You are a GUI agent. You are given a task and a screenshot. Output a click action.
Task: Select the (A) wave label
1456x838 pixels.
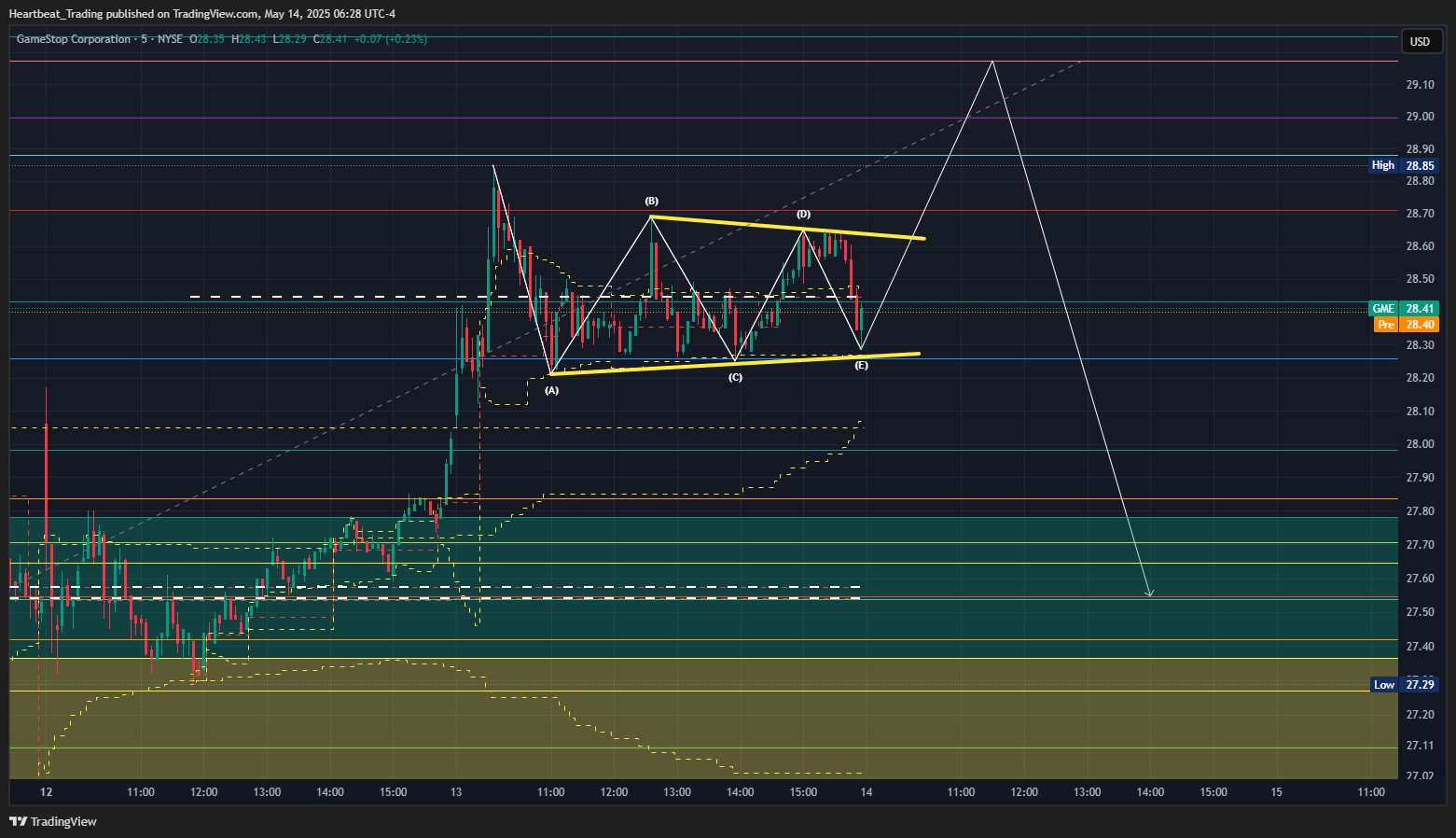click(x=552, y=390)
